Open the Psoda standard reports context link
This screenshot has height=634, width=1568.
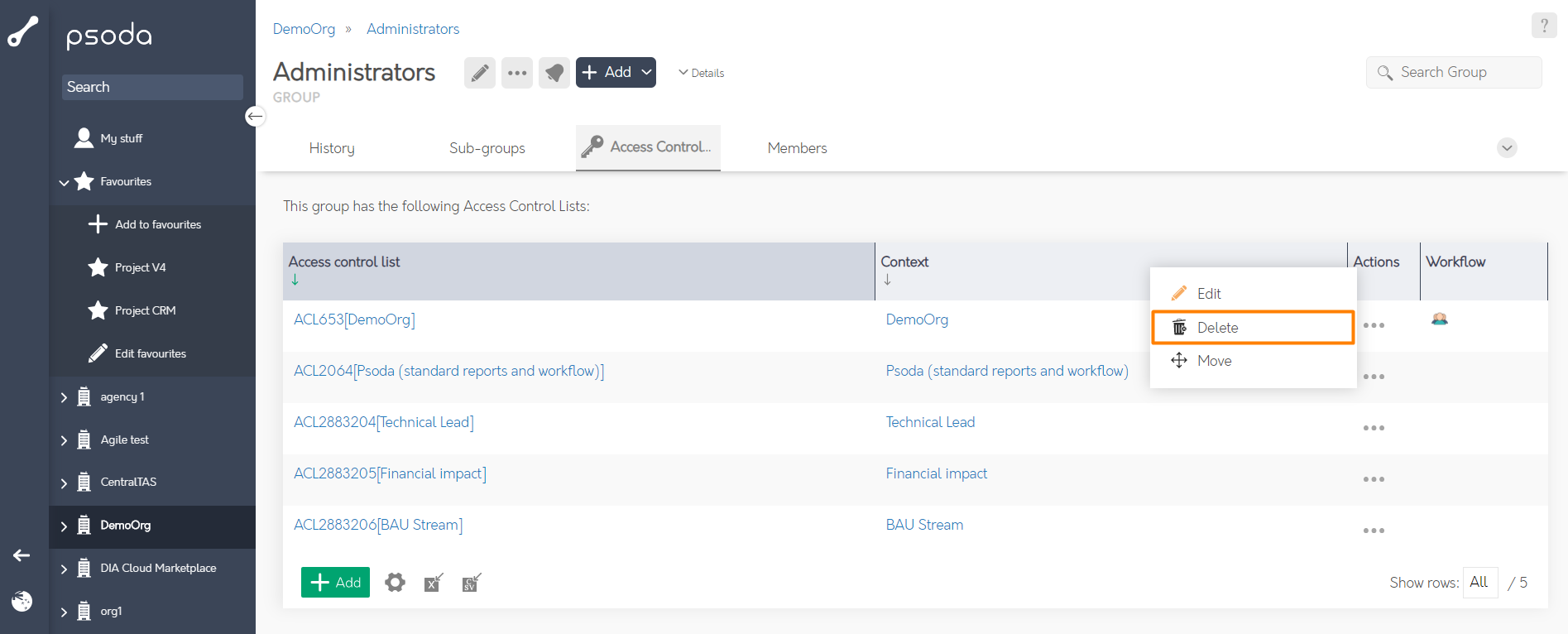click(1007, 371)
